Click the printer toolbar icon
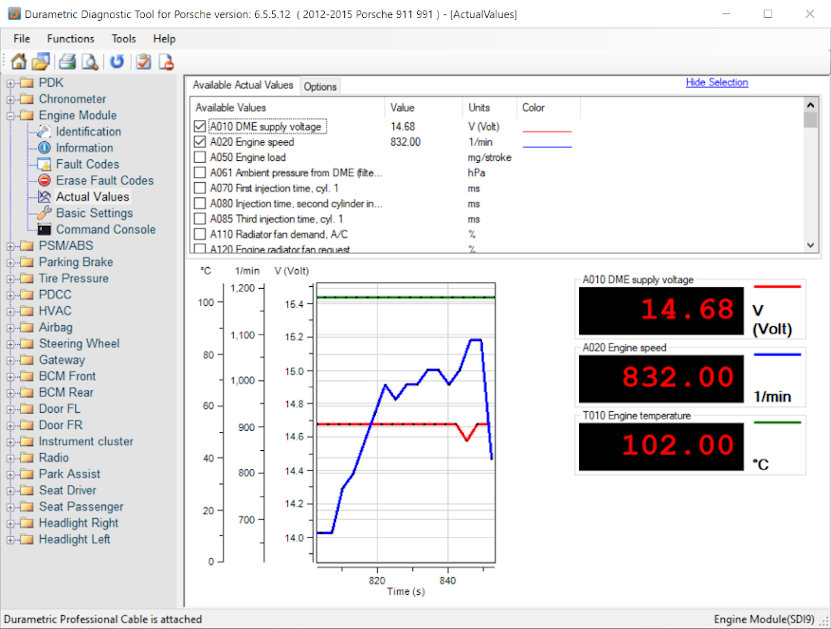Image resolution: width=831 pixels, height=629 pixels. [x=67, y=61]
